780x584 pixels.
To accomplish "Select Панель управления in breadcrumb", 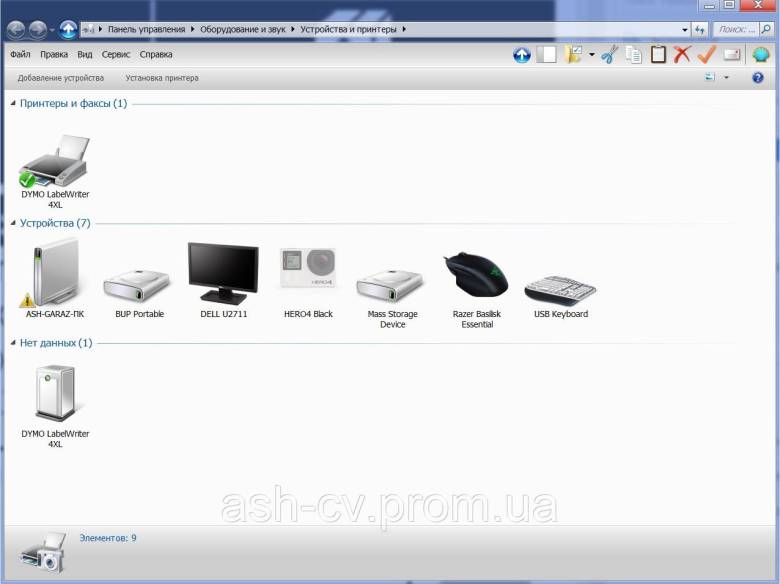I will tap(146, 29).
